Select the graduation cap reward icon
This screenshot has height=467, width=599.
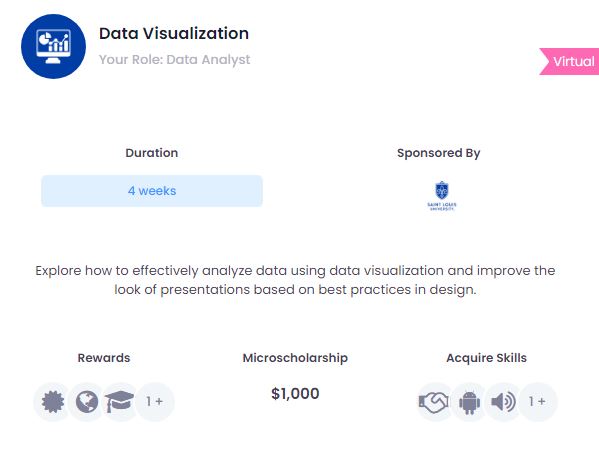[120, 402]
